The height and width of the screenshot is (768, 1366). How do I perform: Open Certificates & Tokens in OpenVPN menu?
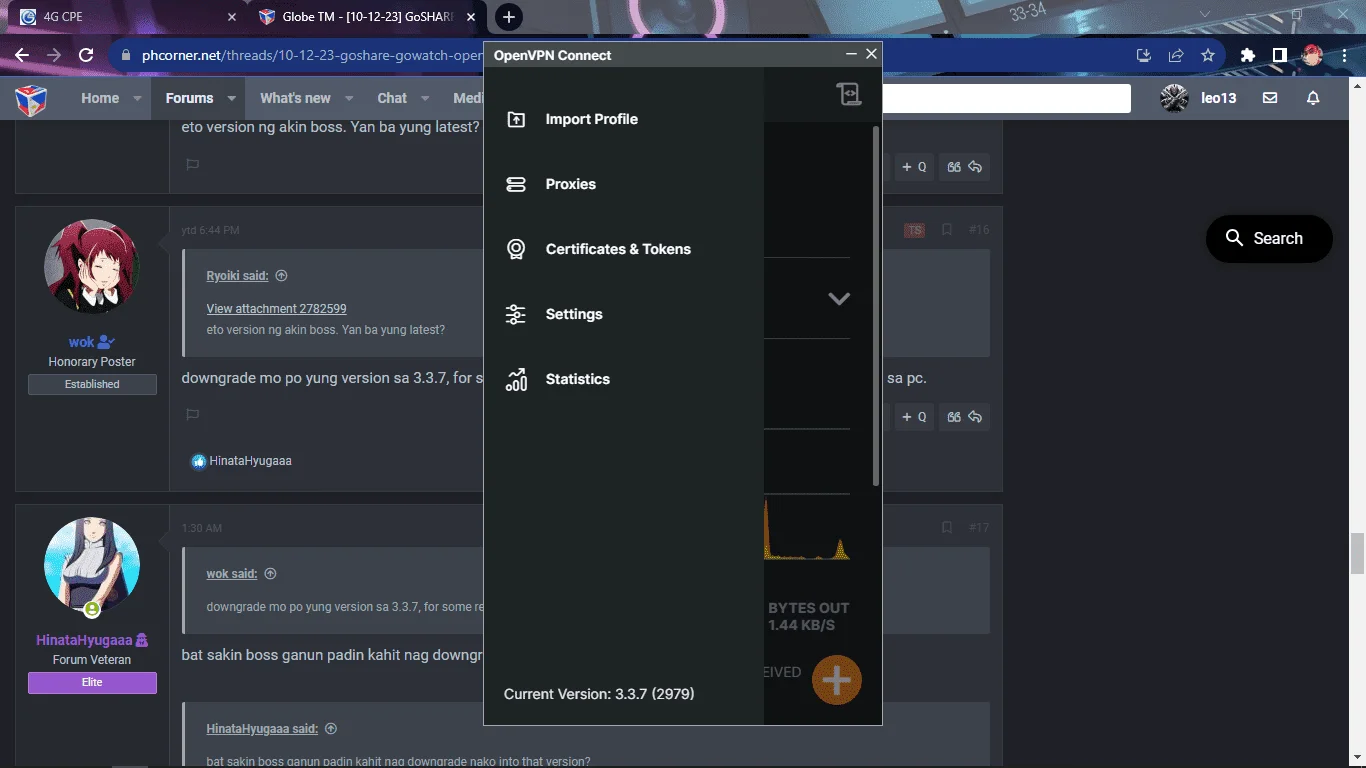click(618, 249)
